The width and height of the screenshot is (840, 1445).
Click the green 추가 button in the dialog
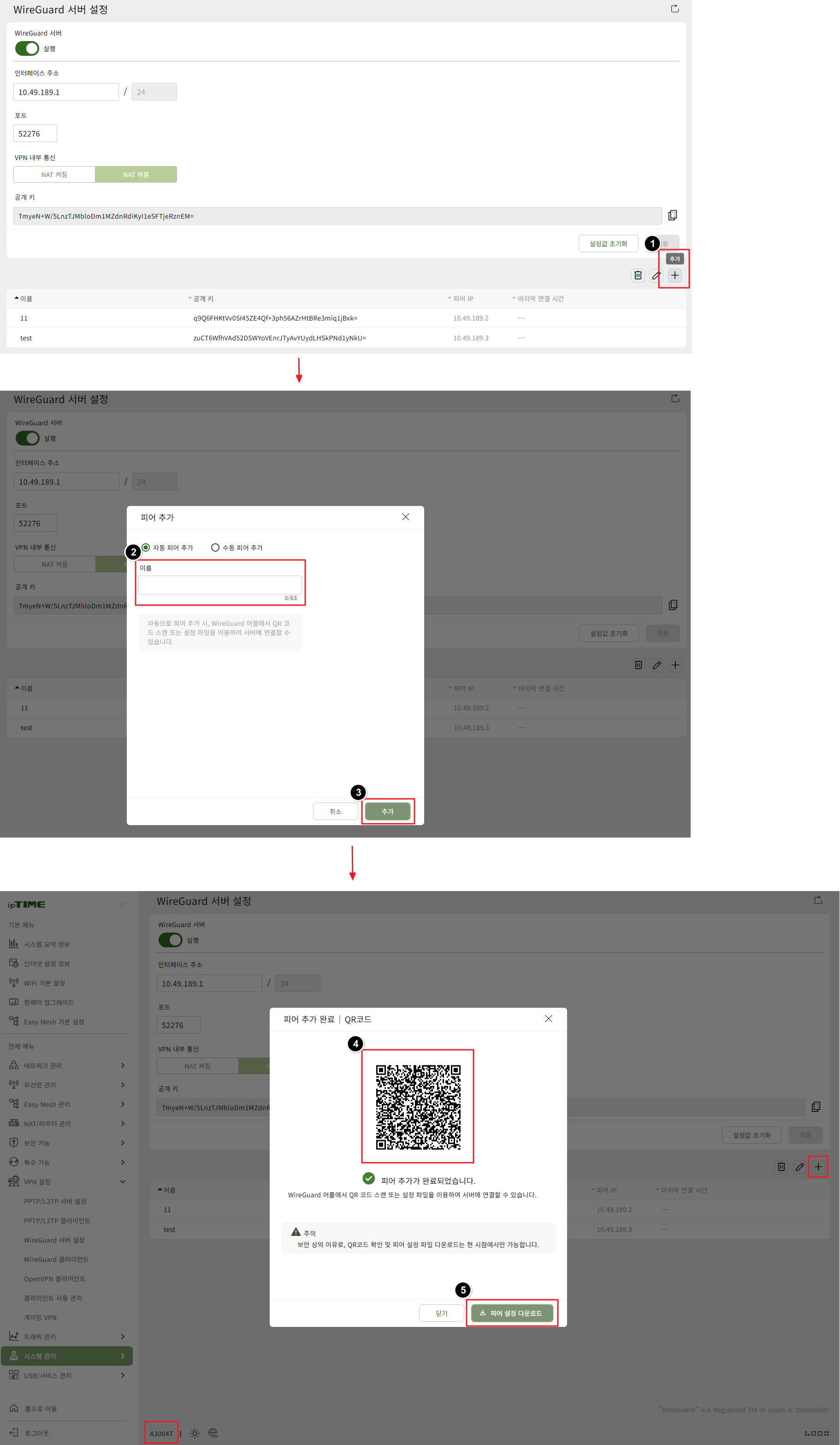point(387,811)
